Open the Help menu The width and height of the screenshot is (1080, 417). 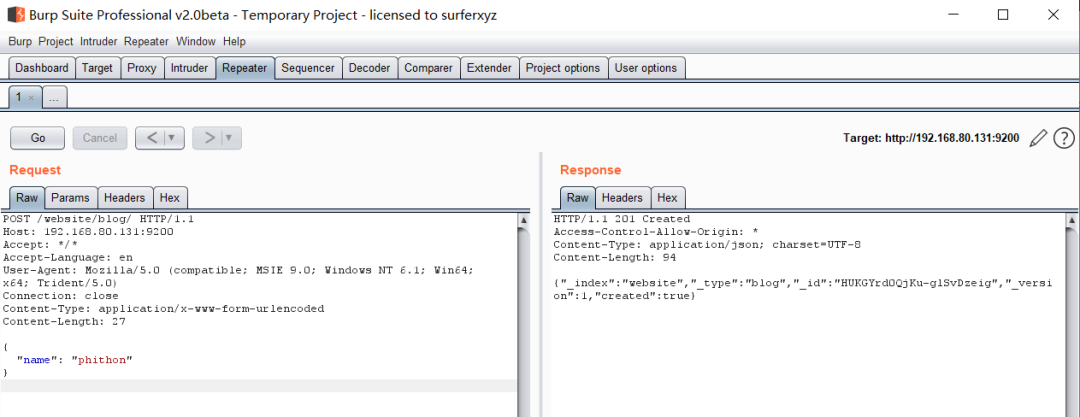(x=234, y=41)
